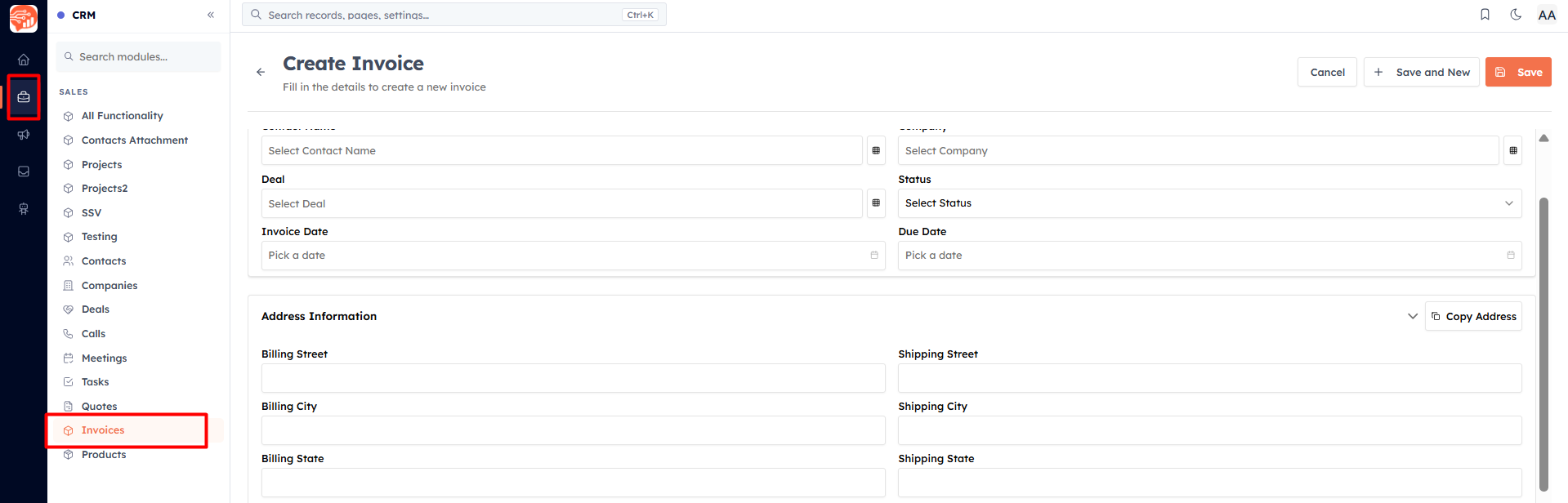
Task: Open Contacts Attachment module
Action: click(134, 140)
